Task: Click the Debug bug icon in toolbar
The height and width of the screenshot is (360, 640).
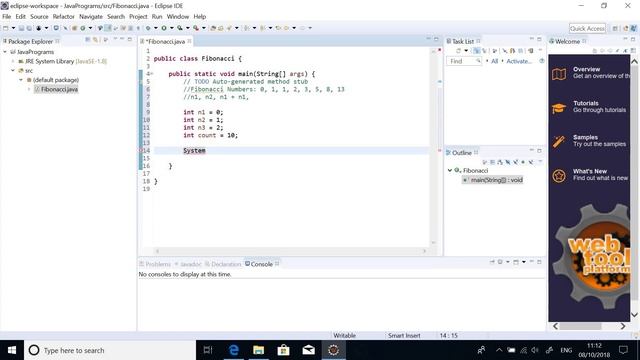Action: point(148,28)
